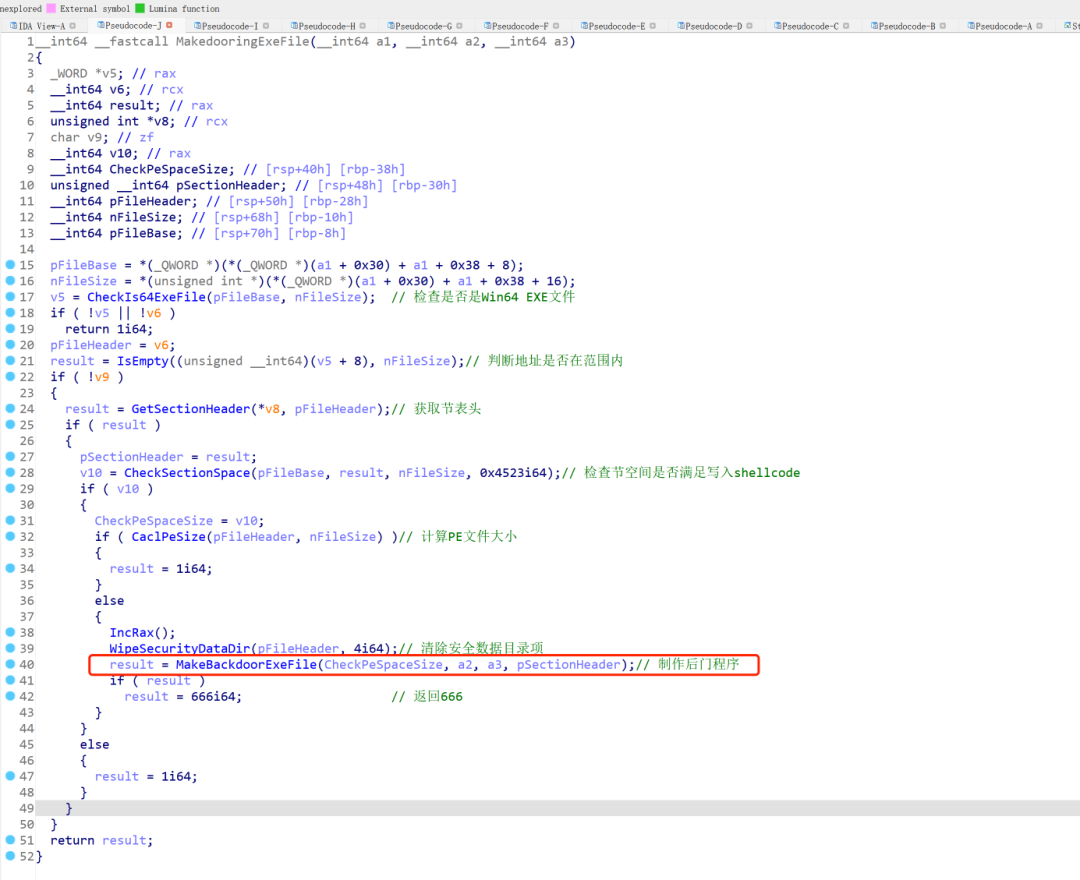Click the WipeSecurityDataDir function call

180,649
